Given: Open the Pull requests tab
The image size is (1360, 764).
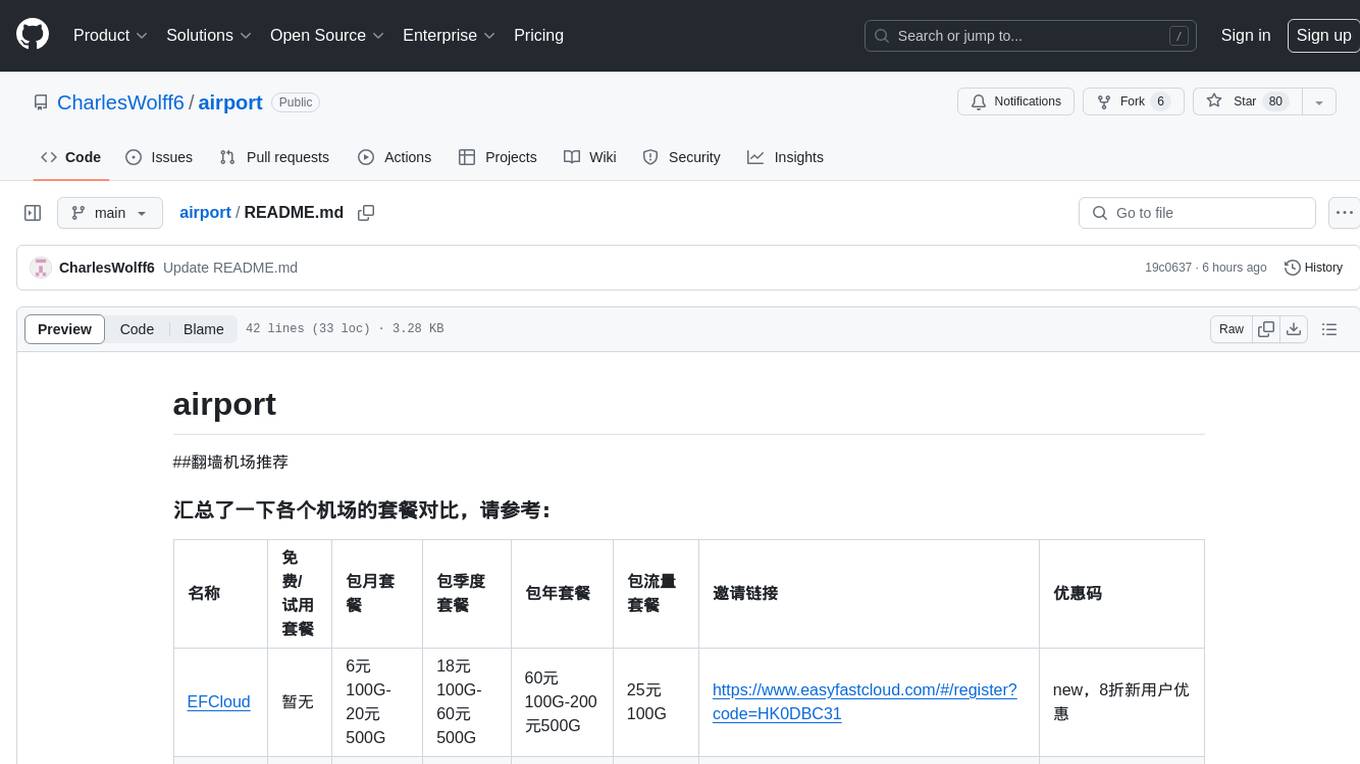Looking at the screenshot, I should (274, 157).
